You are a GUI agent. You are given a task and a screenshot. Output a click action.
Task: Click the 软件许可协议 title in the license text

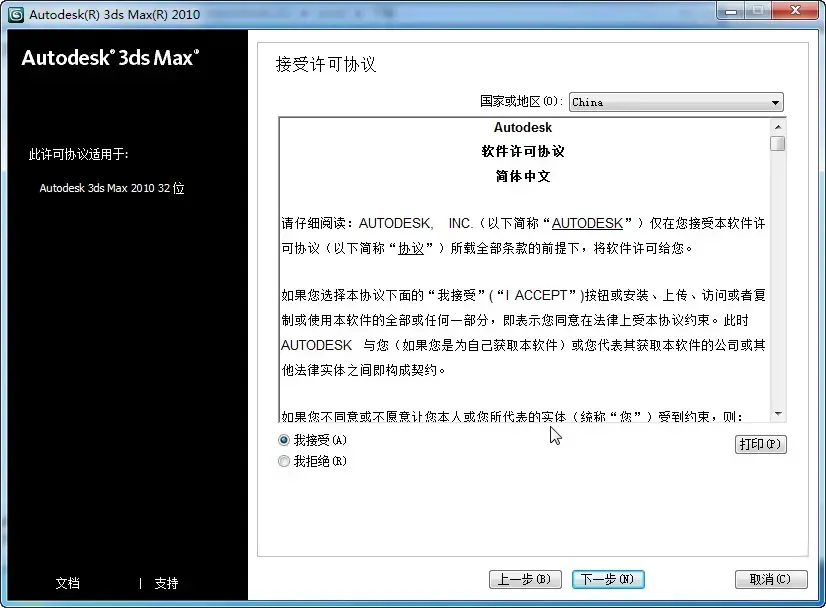point(523,152)
